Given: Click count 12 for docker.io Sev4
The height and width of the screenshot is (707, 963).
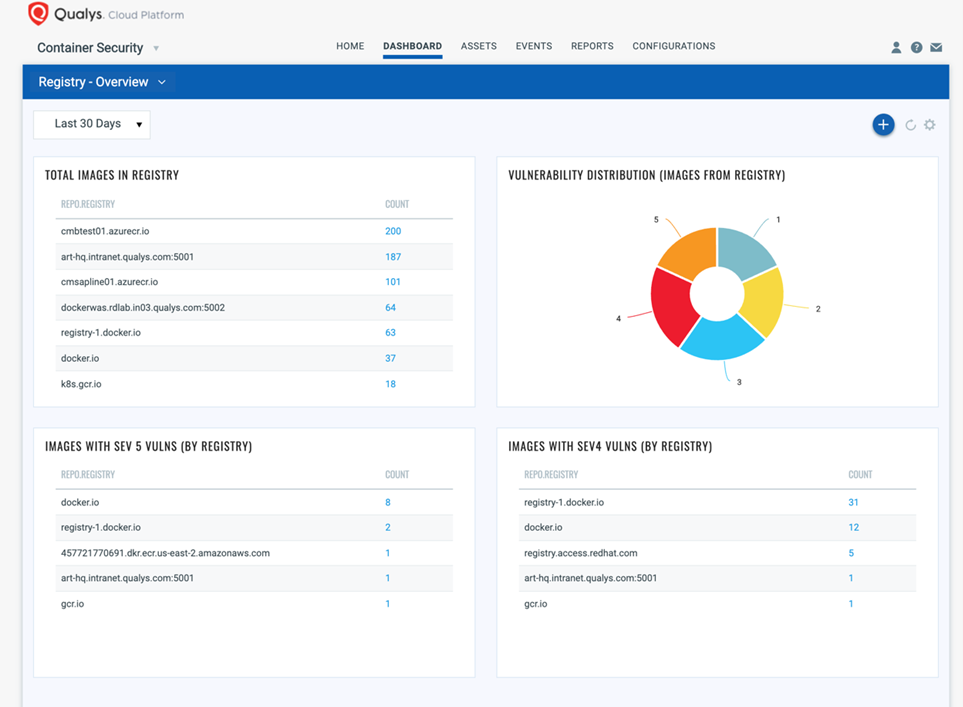Looking at the screenshot, I should click(854, 528).
